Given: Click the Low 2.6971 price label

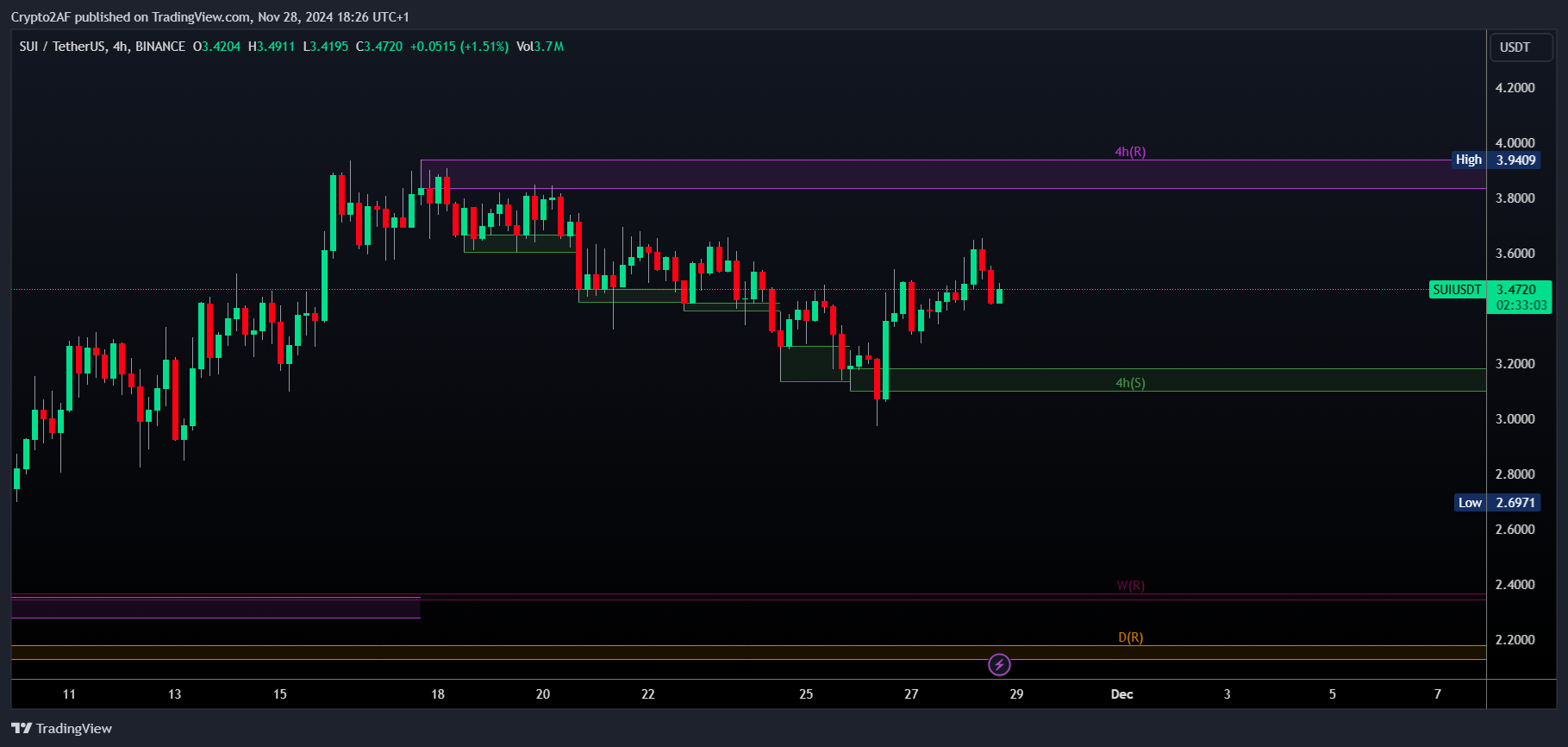Looking at the screenshot, I should point(1496,502).
